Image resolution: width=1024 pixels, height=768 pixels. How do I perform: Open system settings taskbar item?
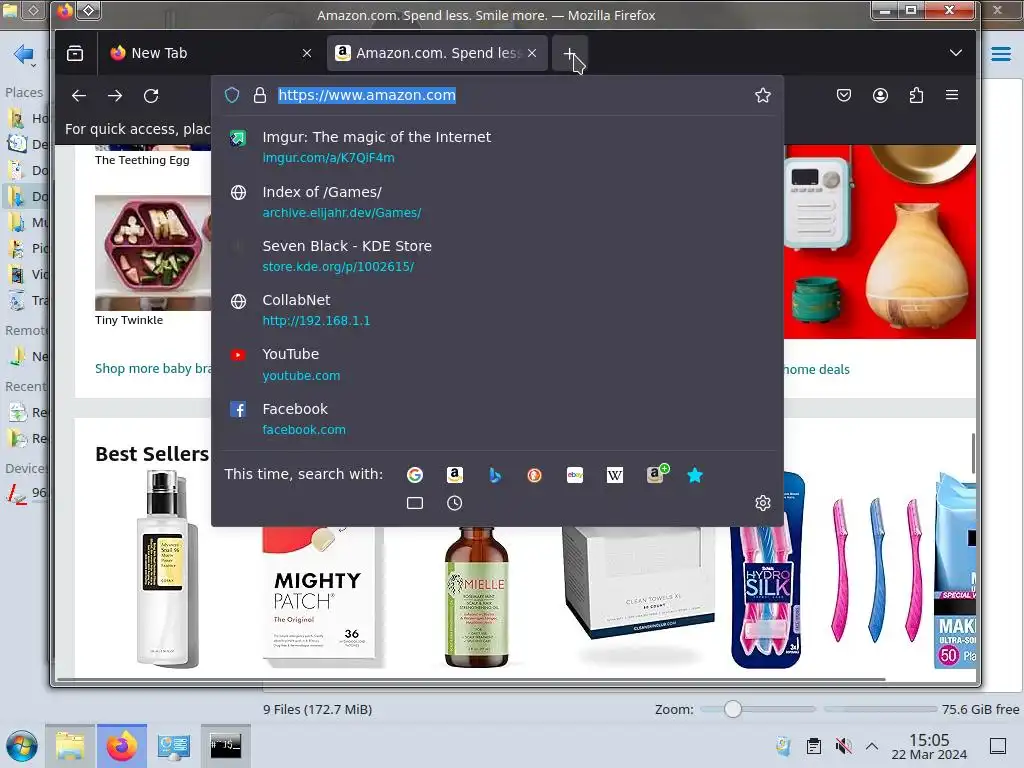(x=174, y=746)
